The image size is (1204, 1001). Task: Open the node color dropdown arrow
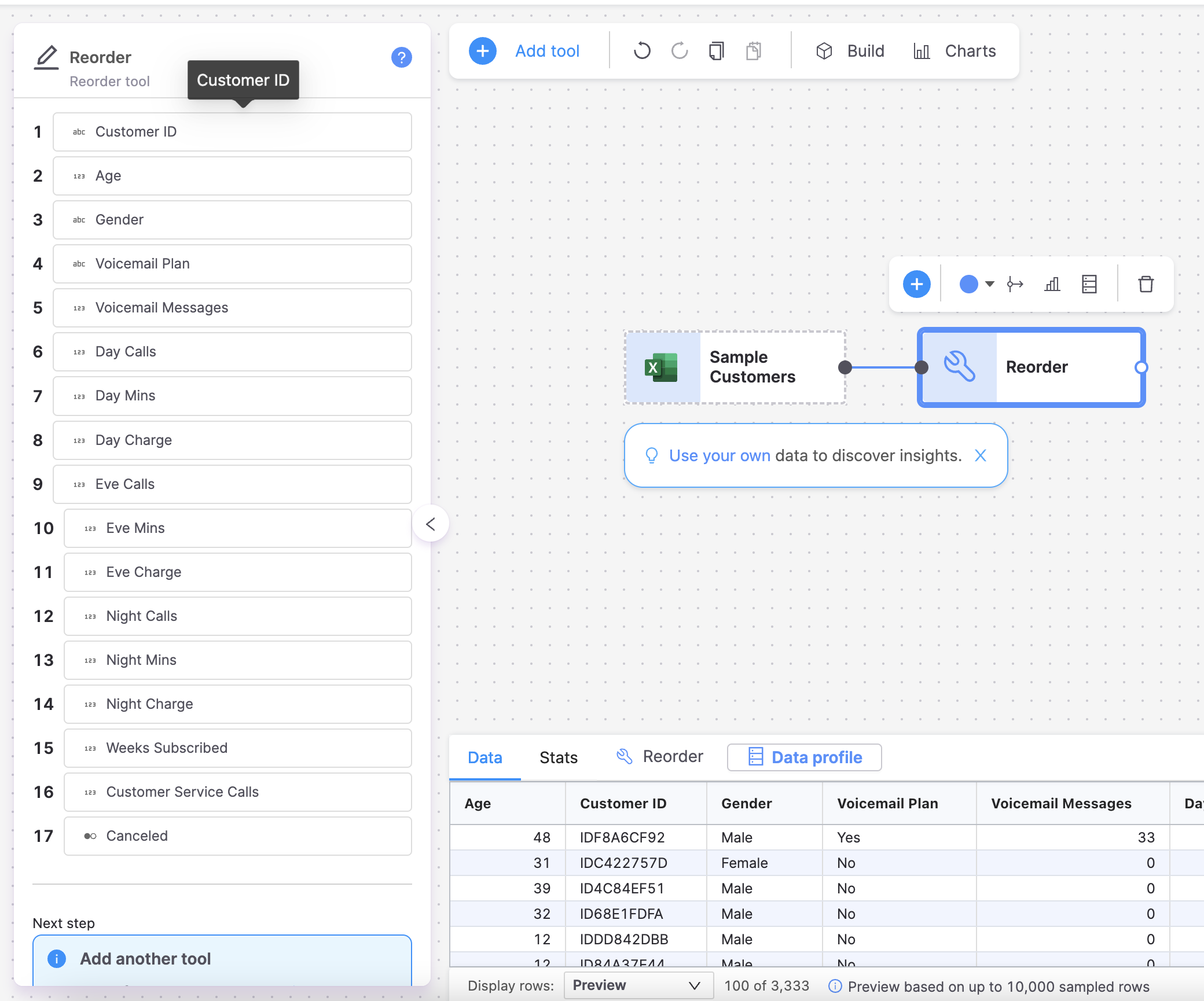(x=990, y=284)
